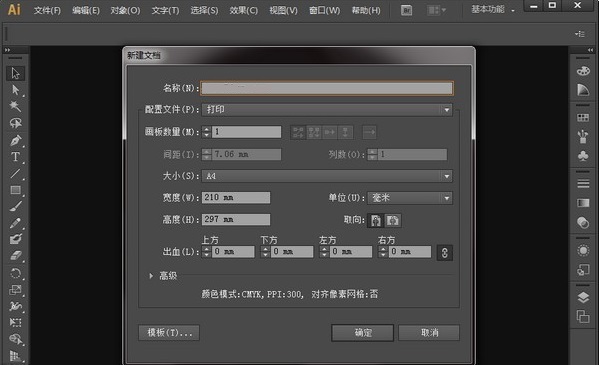Open the Symbols panel club icon

tap(583, 156)
